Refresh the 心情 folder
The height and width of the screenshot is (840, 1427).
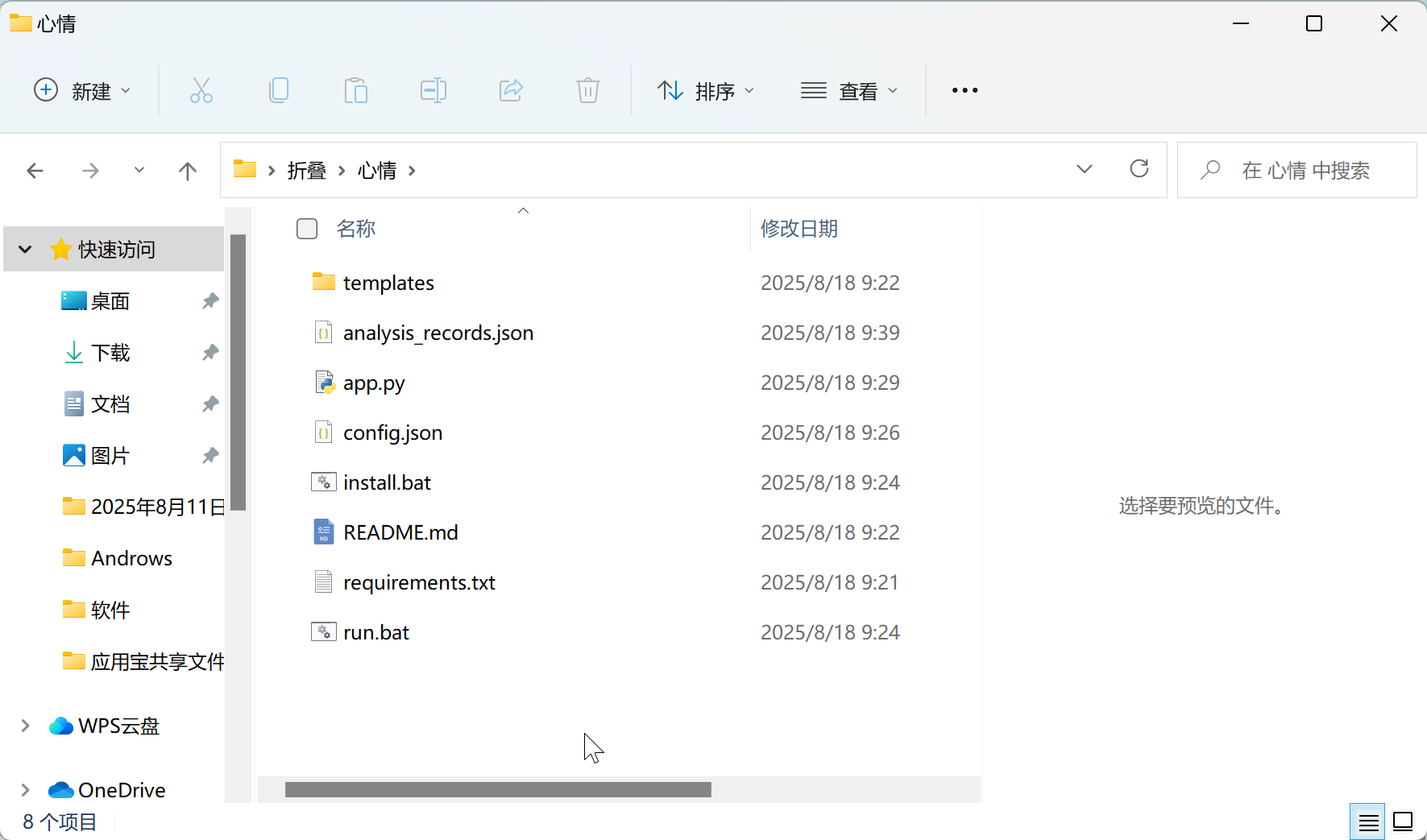pyautogui.click(x=1139, y=169)
